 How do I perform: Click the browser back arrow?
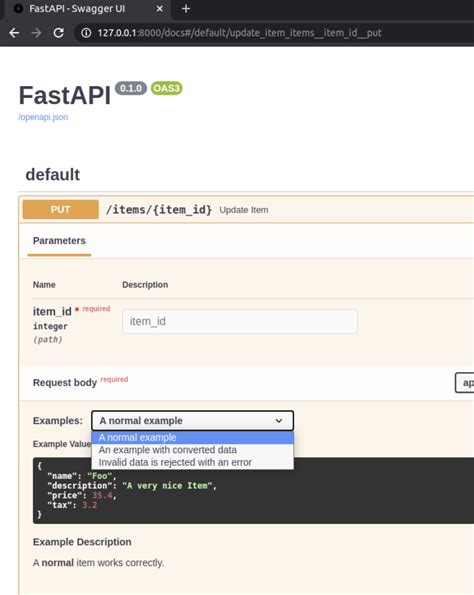coord(14,33)
